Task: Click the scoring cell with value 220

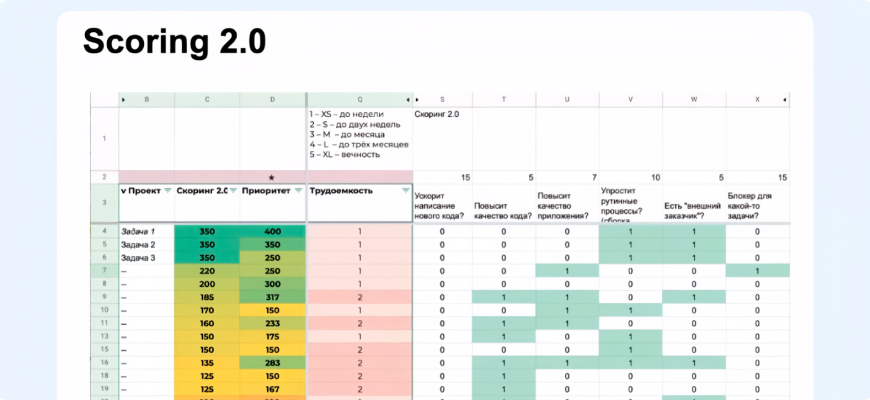Action: click(x=207, y=271)
